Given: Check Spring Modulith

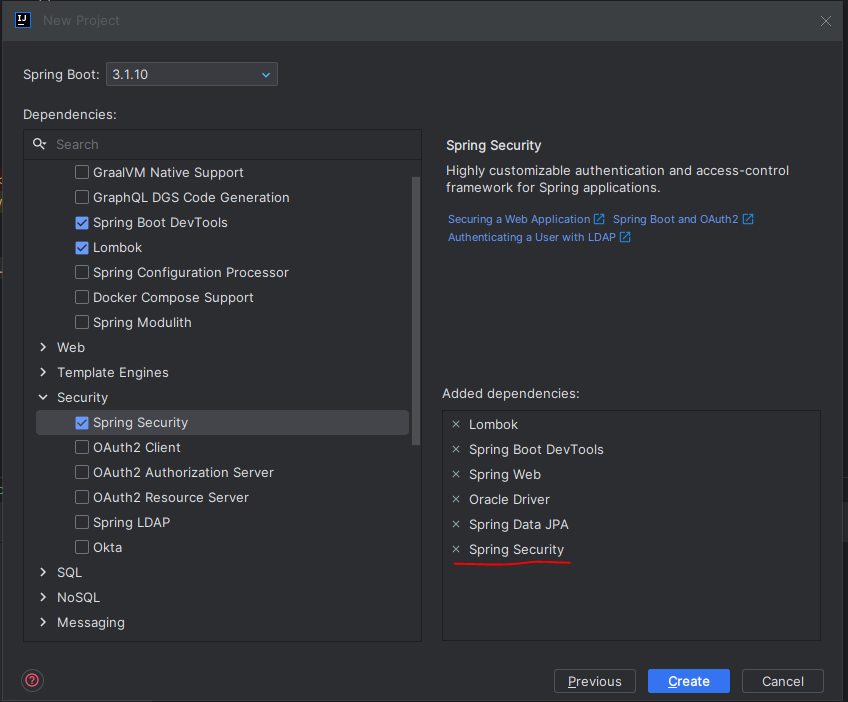Looking at the screenshot, I should (82, 322).
